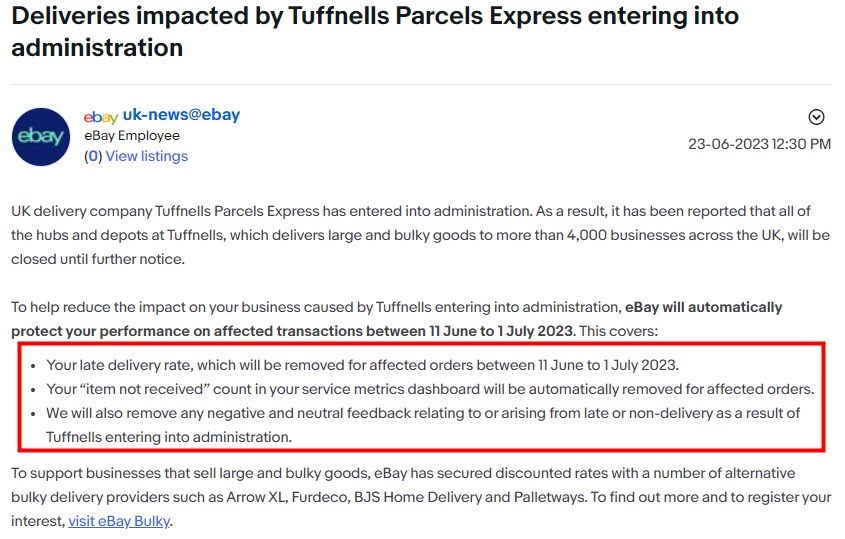
Task: Click the round blue eBay avatar
Action: coord(41,137)
